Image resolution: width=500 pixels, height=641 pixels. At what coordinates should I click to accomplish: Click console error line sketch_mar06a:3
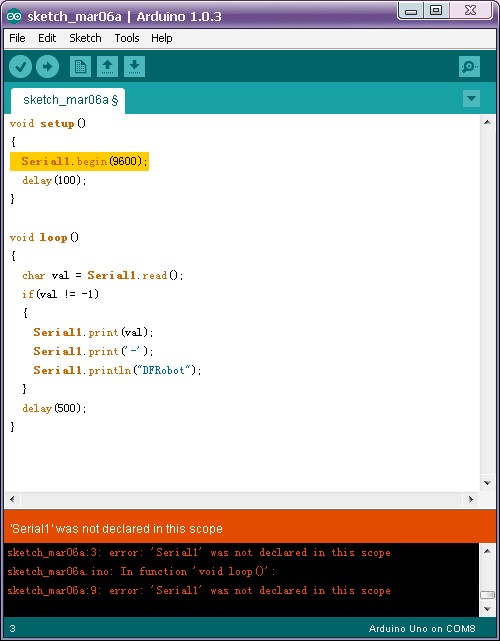point(199,553)
